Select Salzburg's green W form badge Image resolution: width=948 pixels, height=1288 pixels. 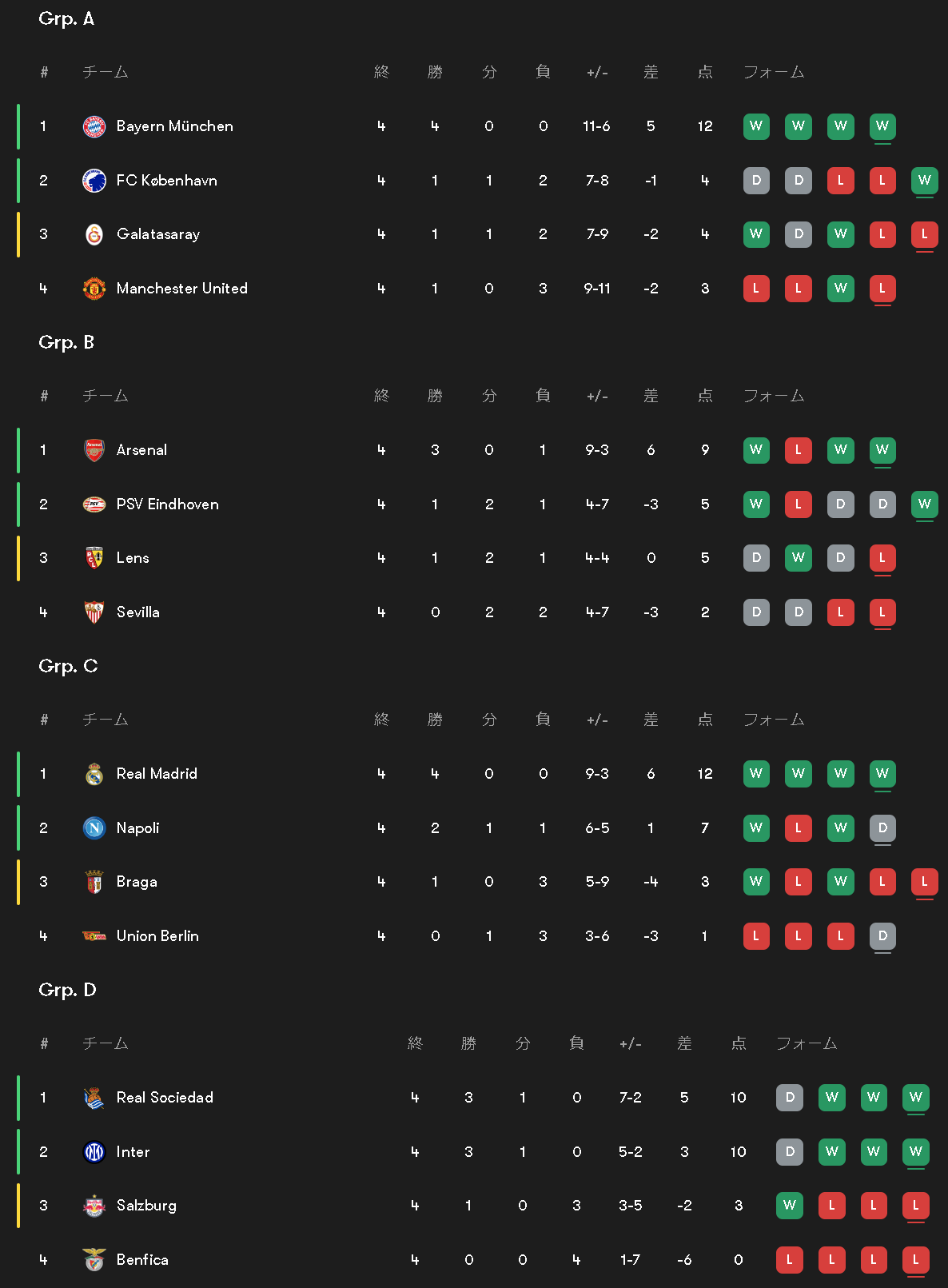point(790,1206)
